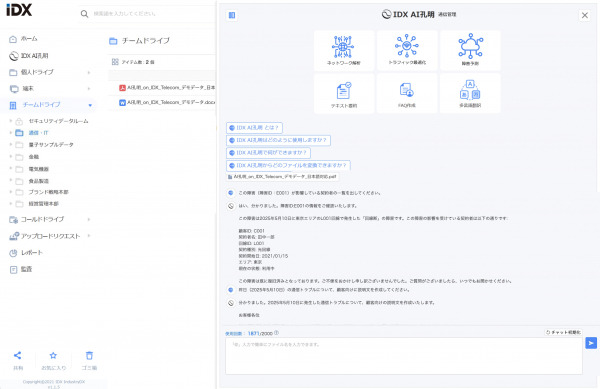Expand the コールドドライブ arrow
The width and height of the screenshot is (600, 389).
pyautogui.click(x=89, y=220)
